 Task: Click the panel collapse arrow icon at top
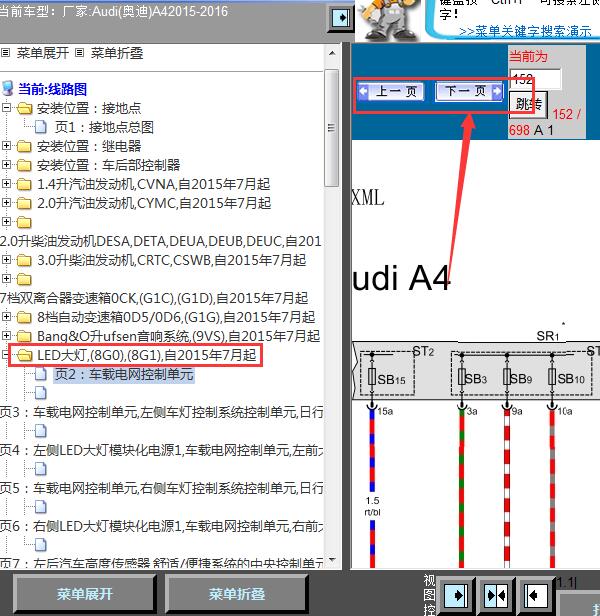tap(340, 18)
